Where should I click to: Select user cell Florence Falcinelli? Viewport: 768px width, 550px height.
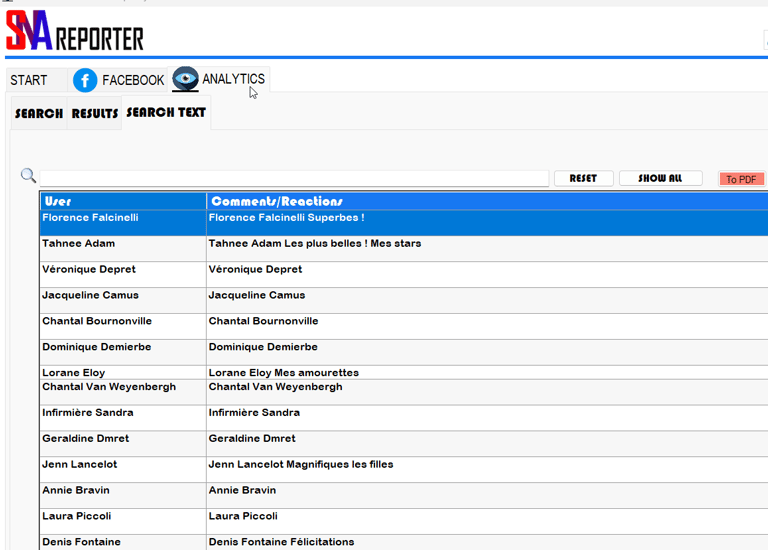pos(123,223)
